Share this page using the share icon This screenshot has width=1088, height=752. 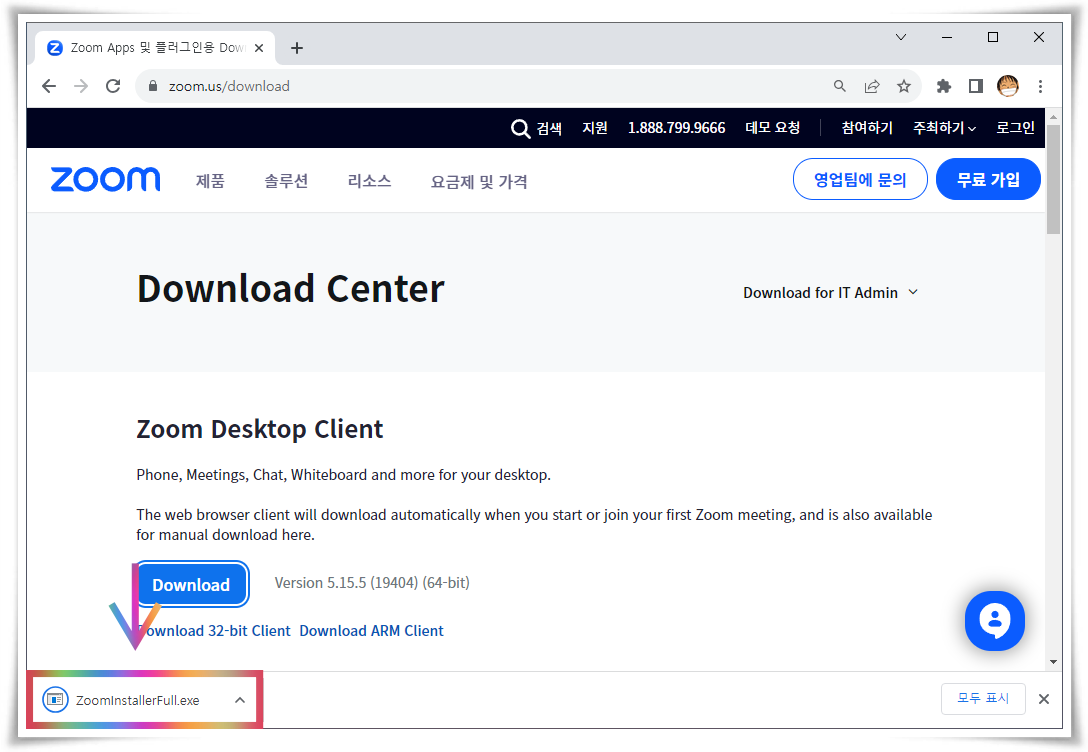(x=872, y=86)
